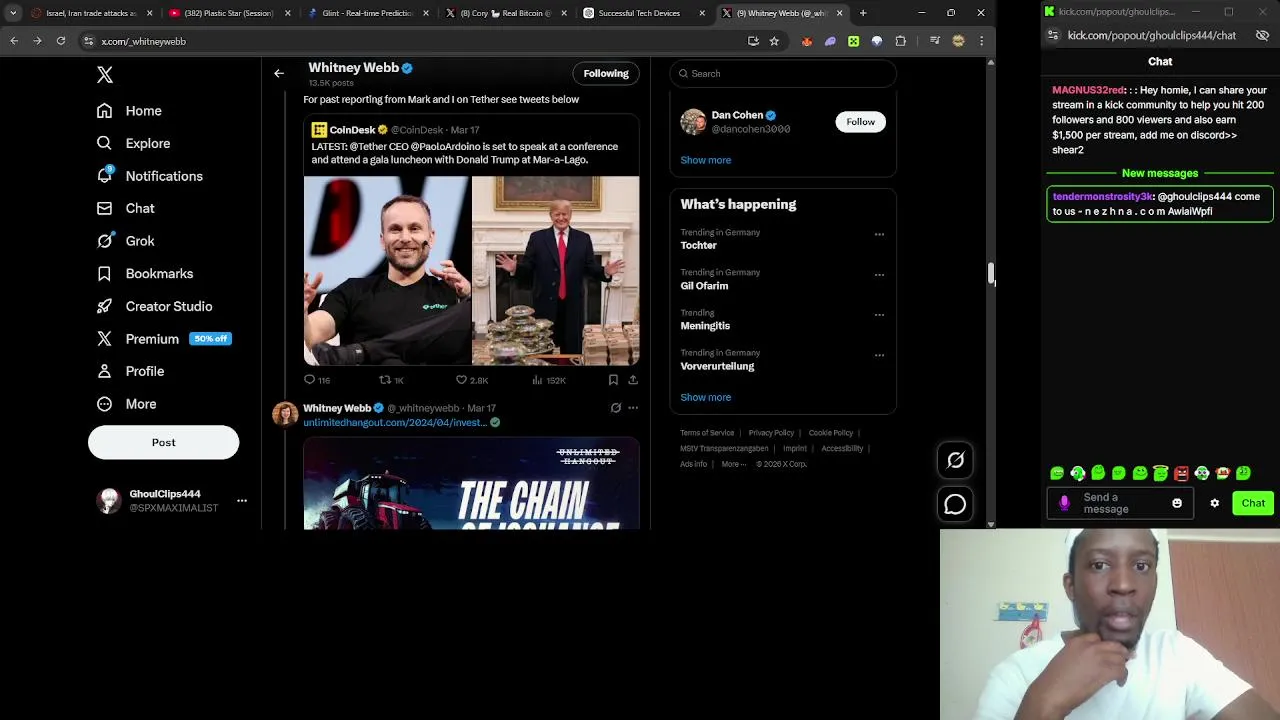Open GhoulClips444 account options ellipsis
Viewport: 1280px width, 720px height.
coord(242,500)
